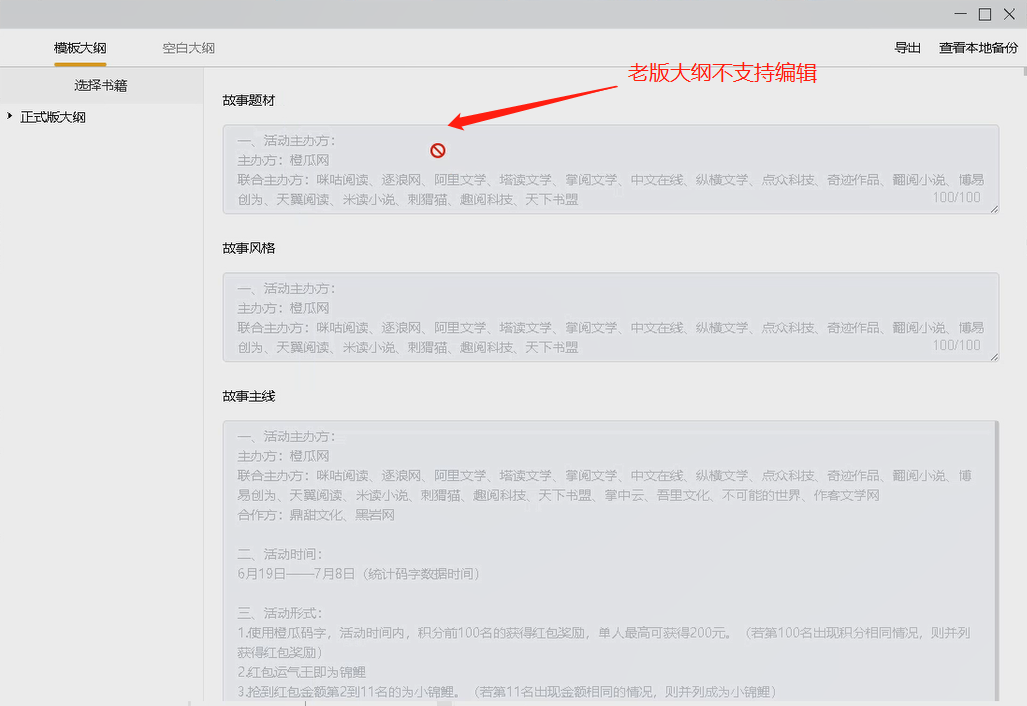Click the 6月19日——7月8日 date line
Screen dimensions: 1027x706
pyautogui.click(x=359, y=574)
